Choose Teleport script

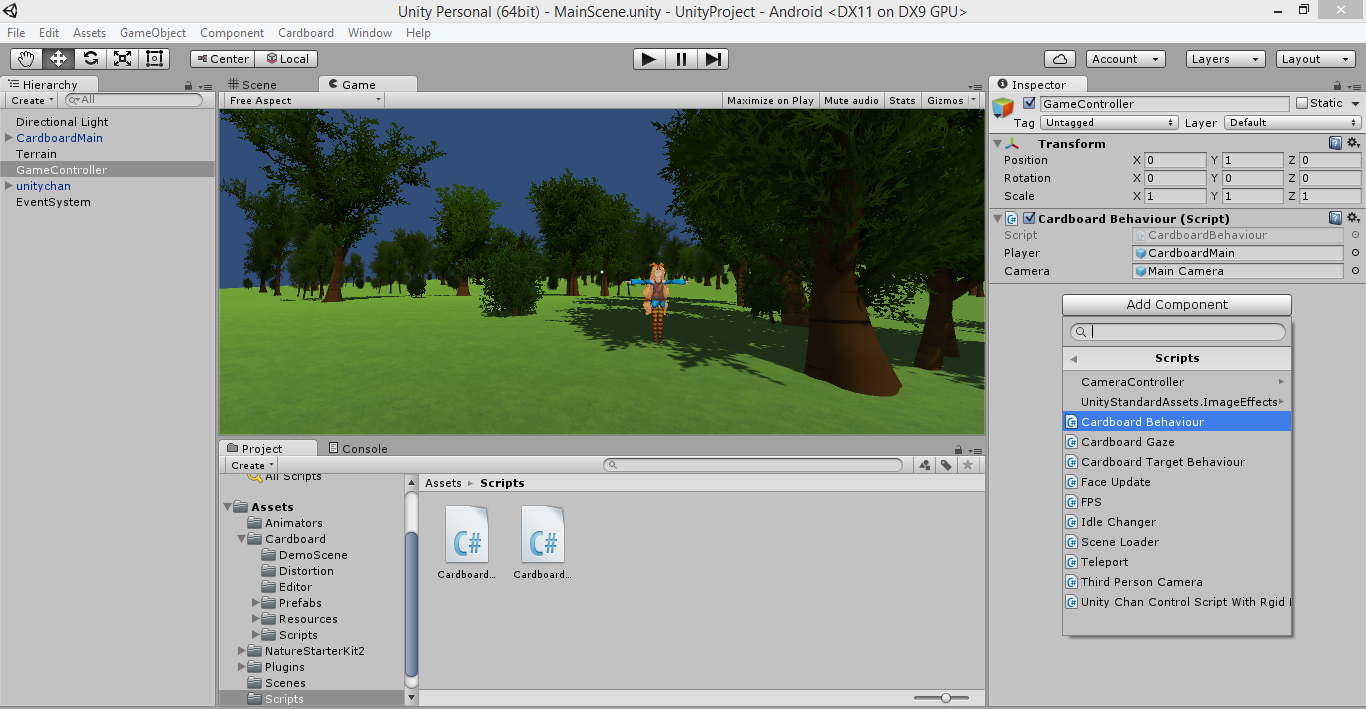1177,562
